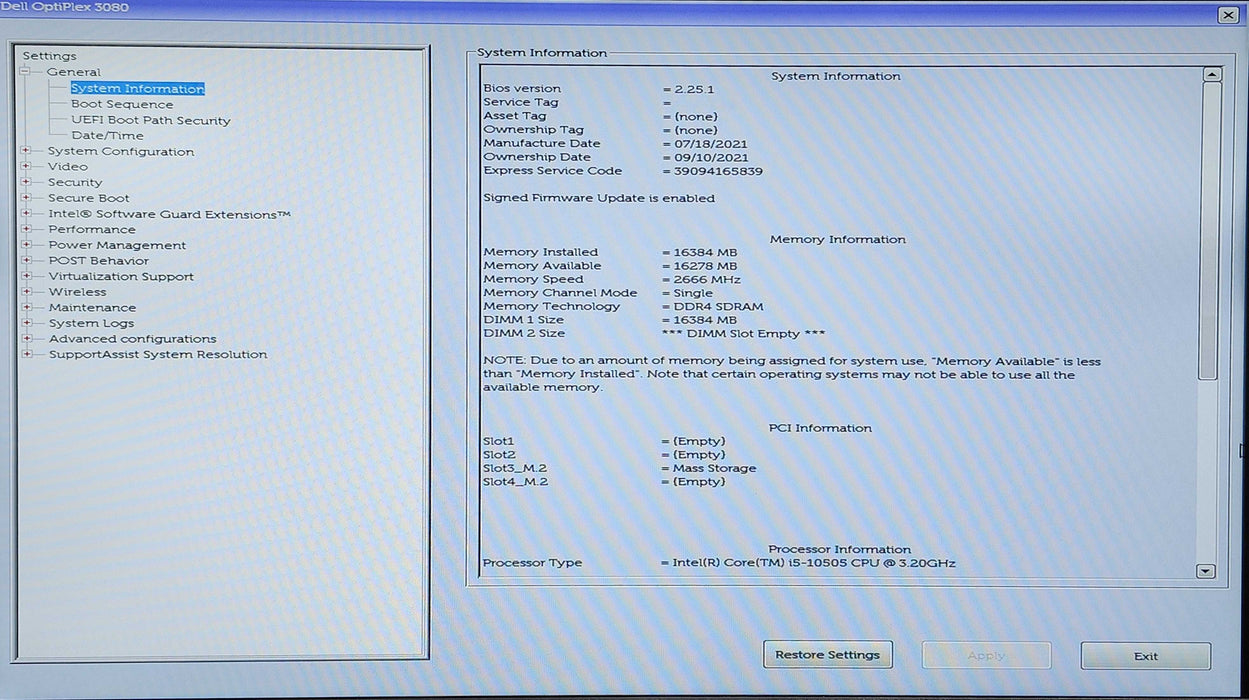Viewport: 1249px width, 700px height.
Task: Close the BIOS setup window
Action: (1228, 15)
